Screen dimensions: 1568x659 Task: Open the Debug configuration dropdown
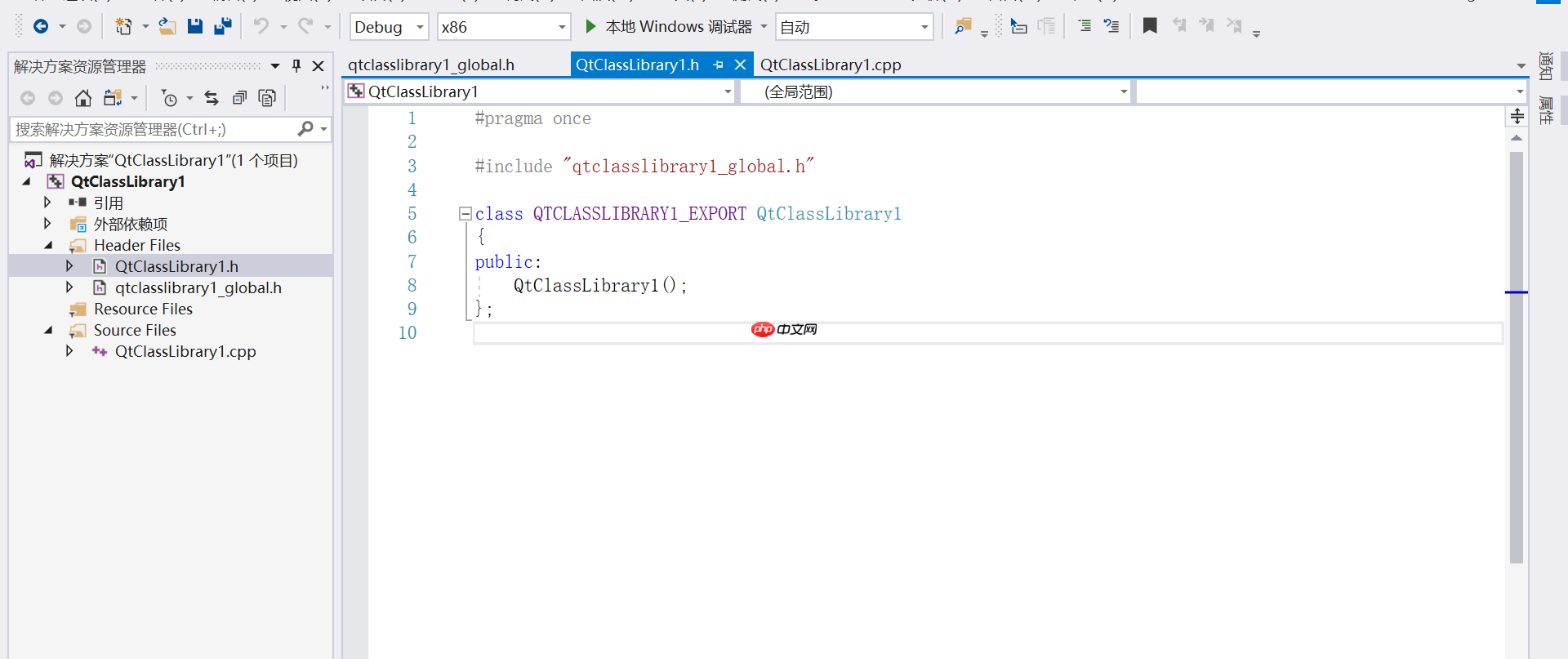pos(389,27)
